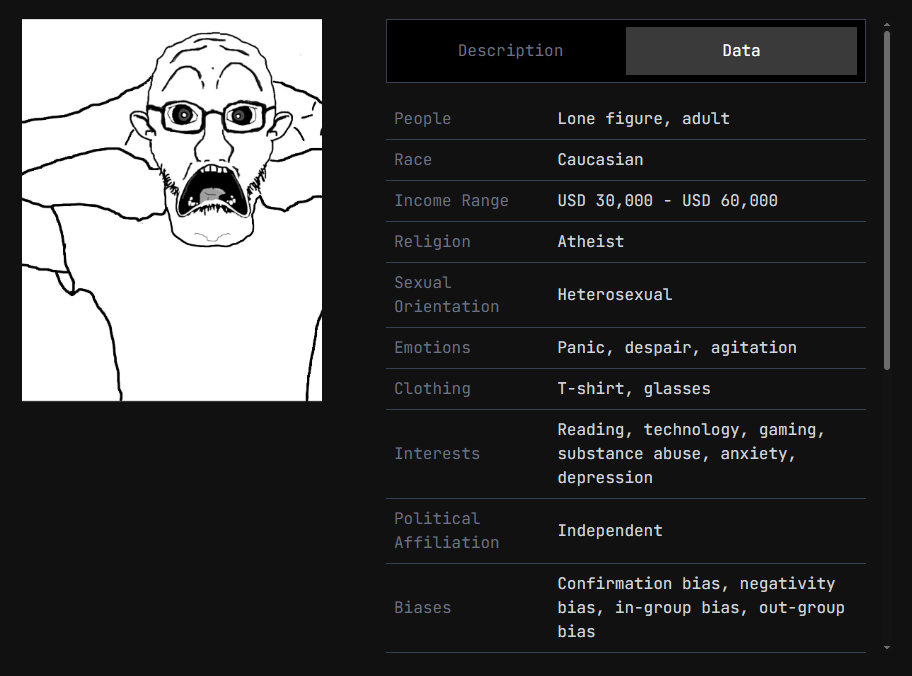Open the screaming cartoon figure image
Screen dimensions: 912x676
click(x=172, y=210)
